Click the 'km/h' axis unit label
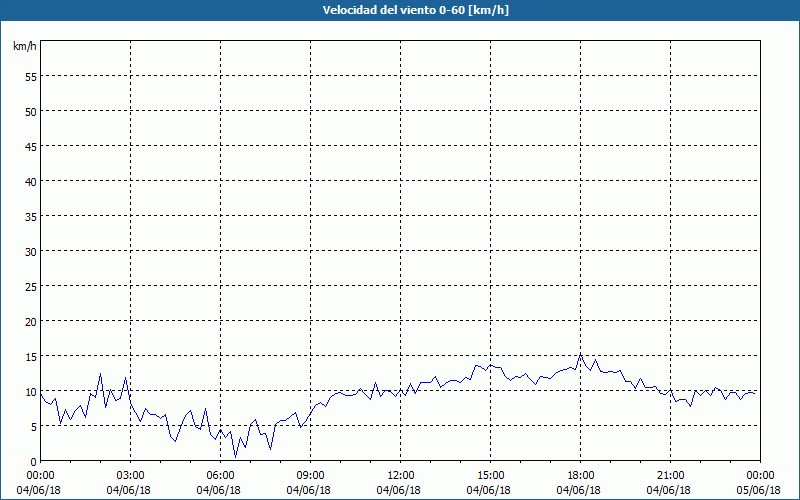 point(25,46)
